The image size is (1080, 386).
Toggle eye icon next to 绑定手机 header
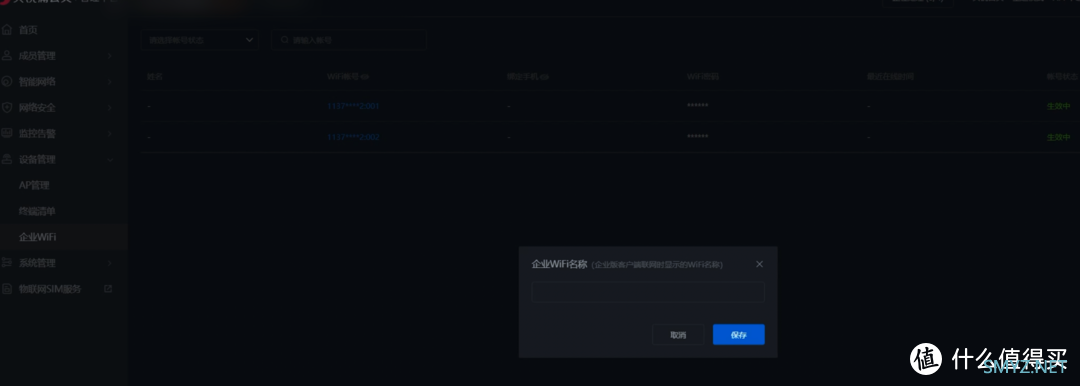[x=544, y=77]
